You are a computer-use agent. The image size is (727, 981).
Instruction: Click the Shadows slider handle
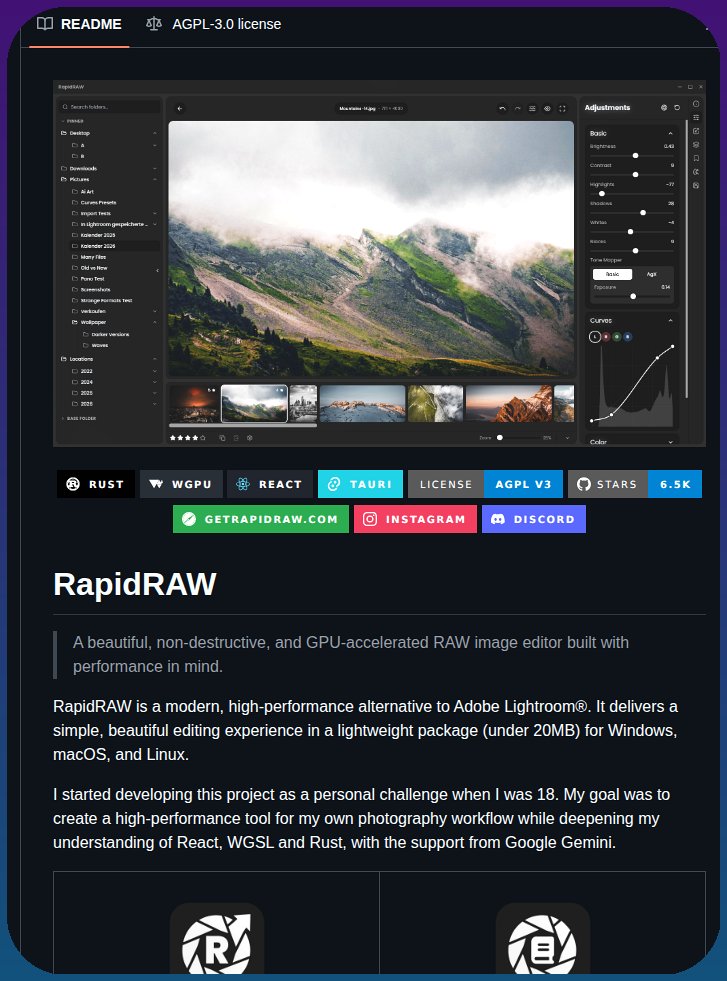point(643,213)
